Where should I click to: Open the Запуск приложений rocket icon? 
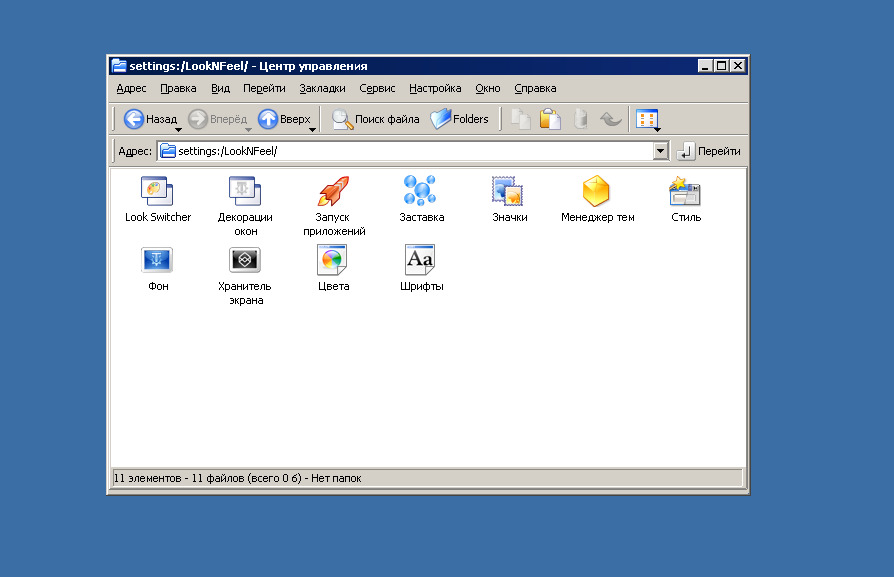tap(333, 191)
